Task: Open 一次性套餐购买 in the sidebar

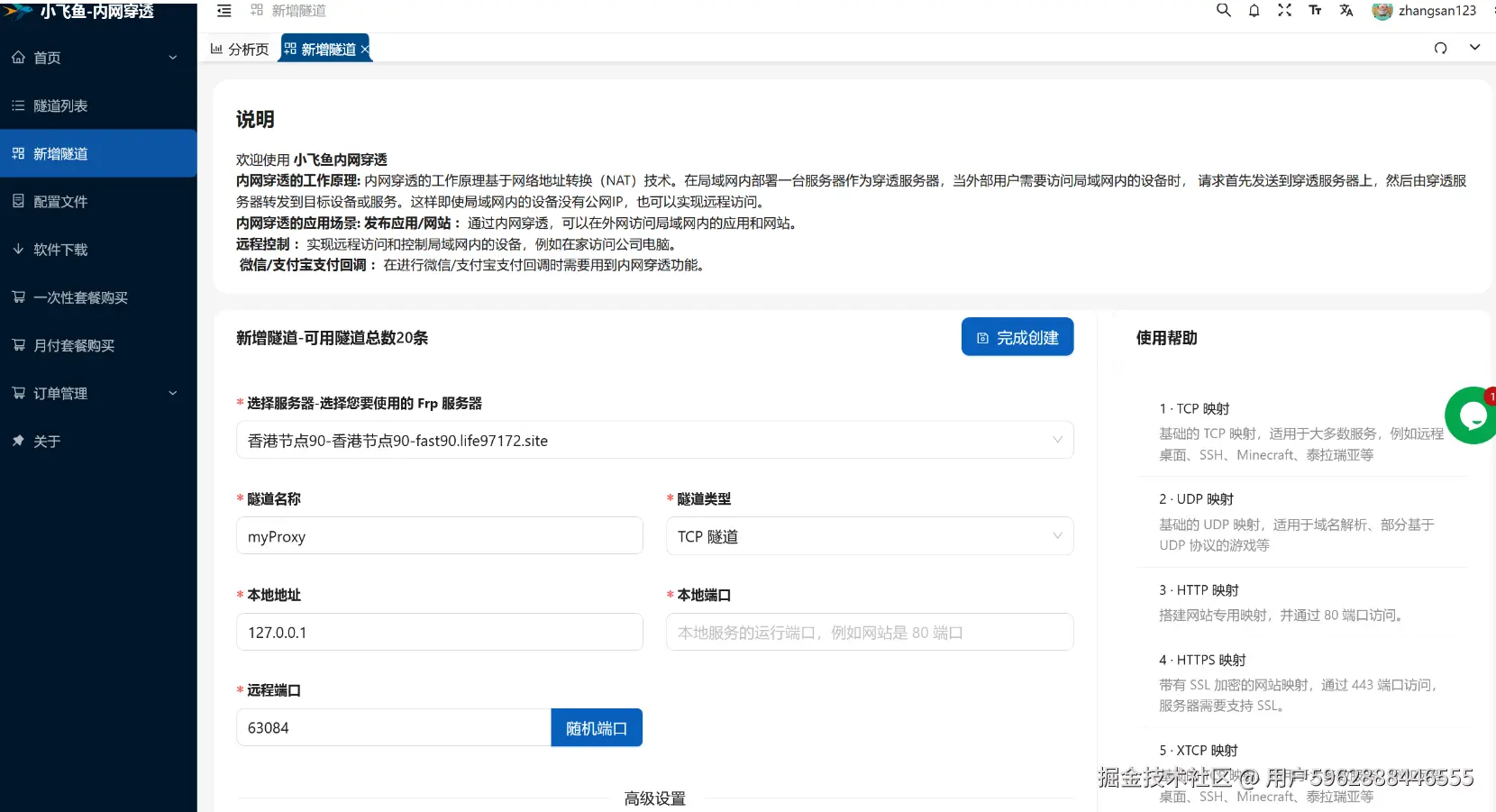Action: 98,297
